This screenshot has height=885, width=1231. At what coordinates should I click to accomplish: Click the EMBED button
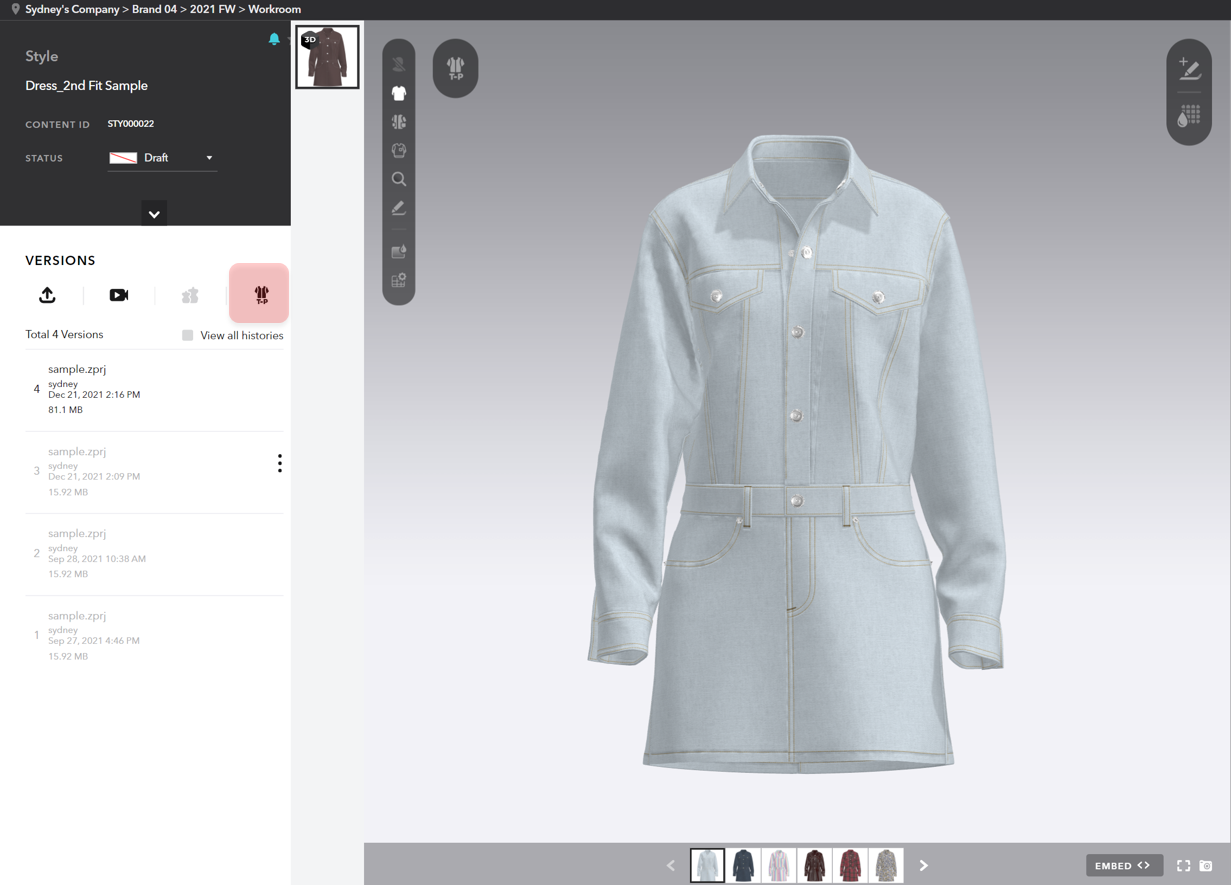click(1124, 866)
